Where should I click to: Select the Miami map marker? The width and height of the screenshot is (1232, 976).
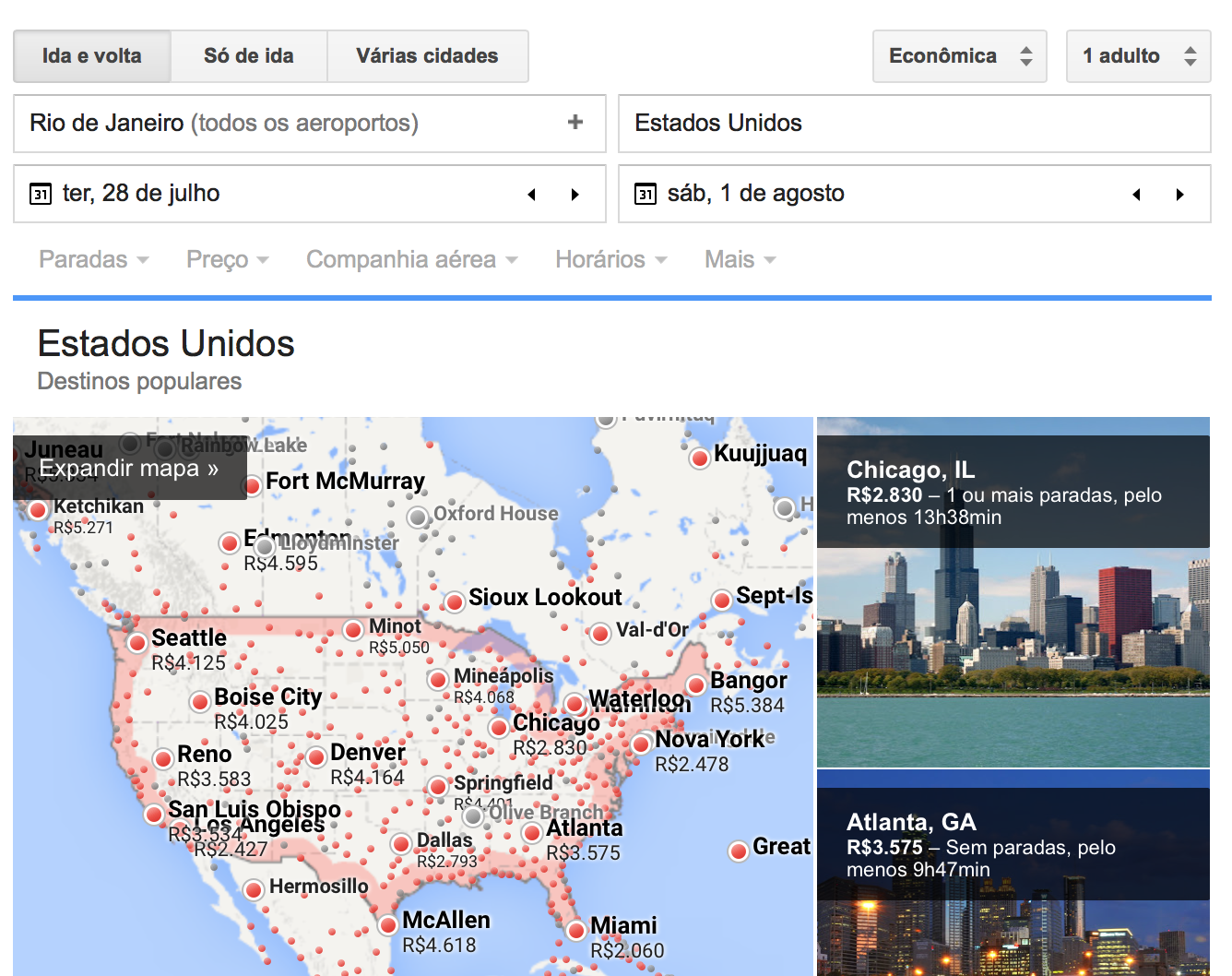coord(576,930)
